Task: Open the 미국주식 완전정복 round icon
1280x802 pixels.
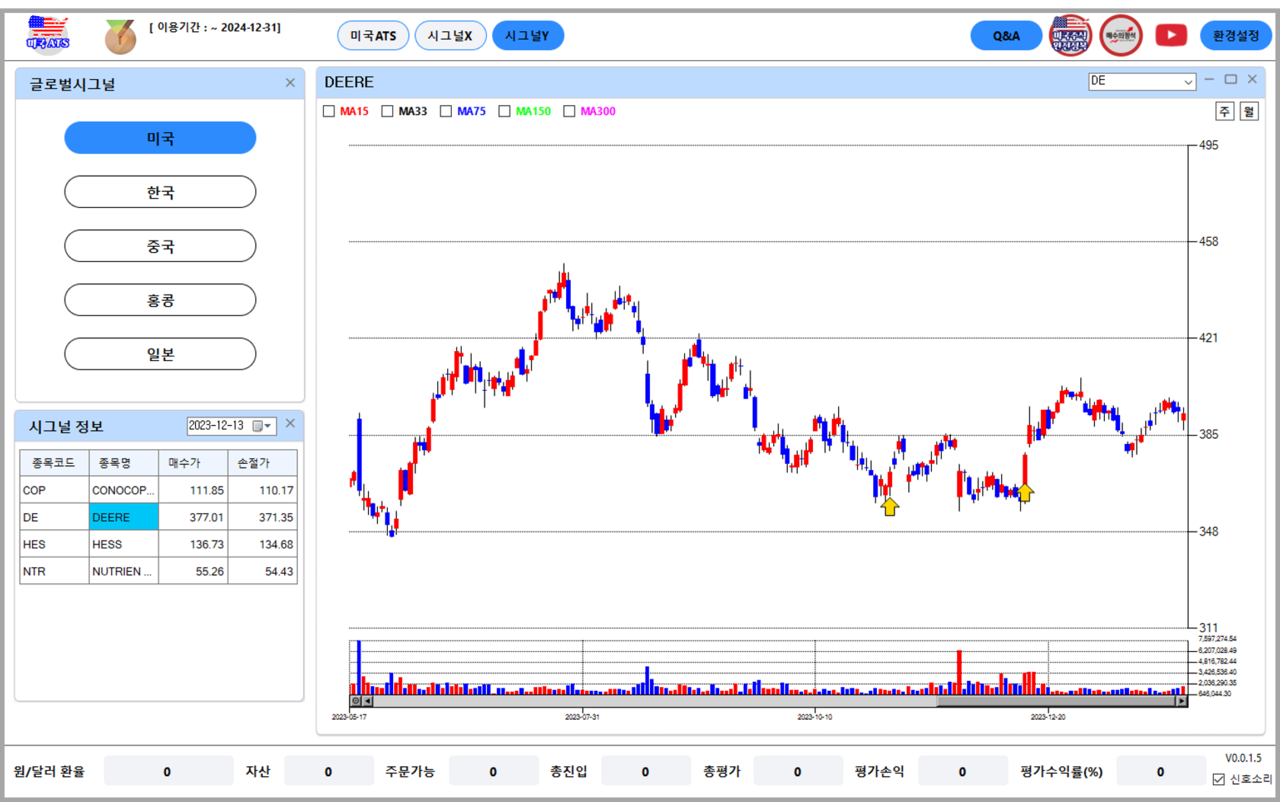Action: point(1070,36)
